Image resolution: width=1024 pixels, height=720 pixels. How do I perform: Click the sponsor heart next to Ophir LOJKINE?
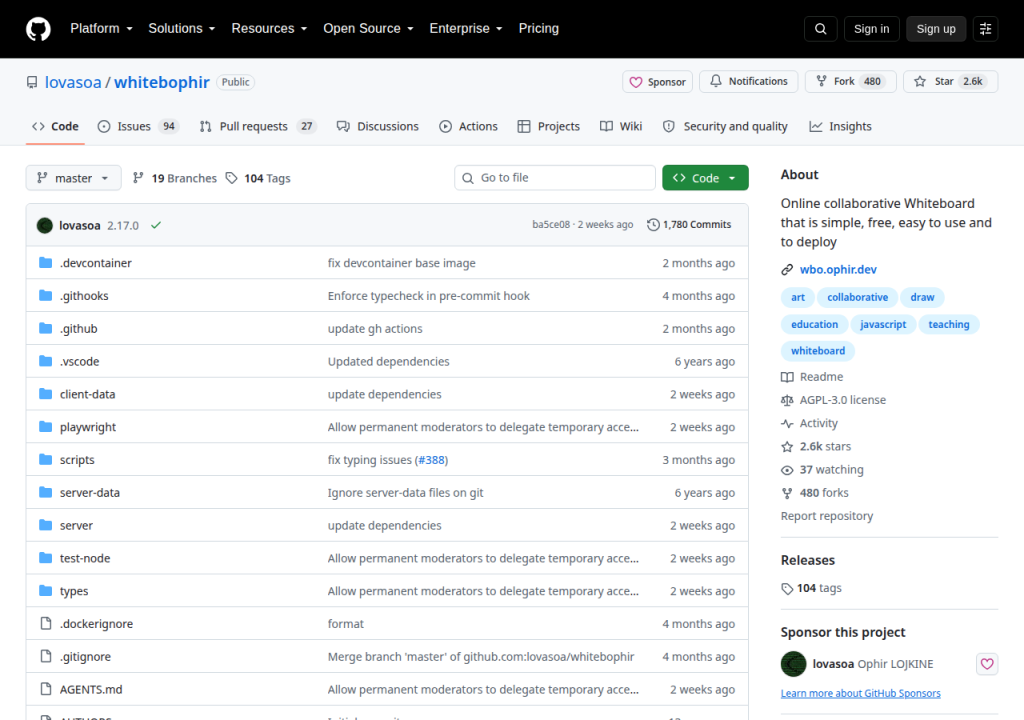pos(987,664)
